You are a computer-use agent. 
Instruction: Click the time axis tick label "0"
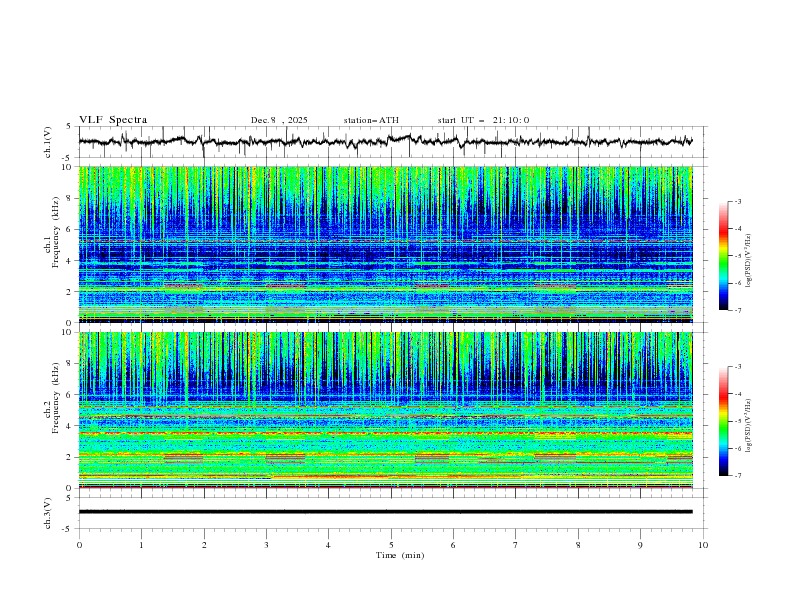coord(79,545)
